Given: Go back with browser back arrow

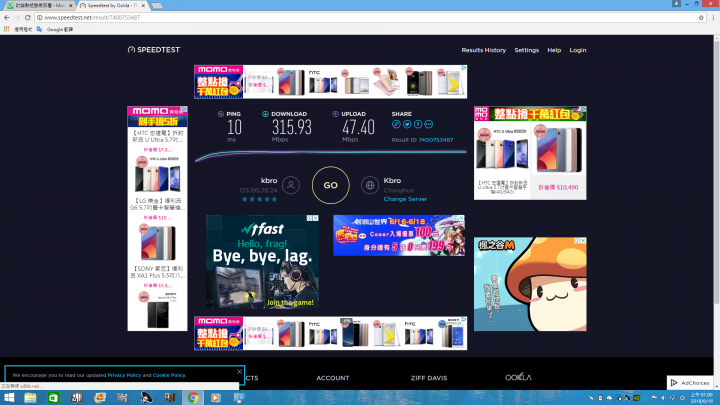Looking at the screenshot, I should click(x=6, y=17).
